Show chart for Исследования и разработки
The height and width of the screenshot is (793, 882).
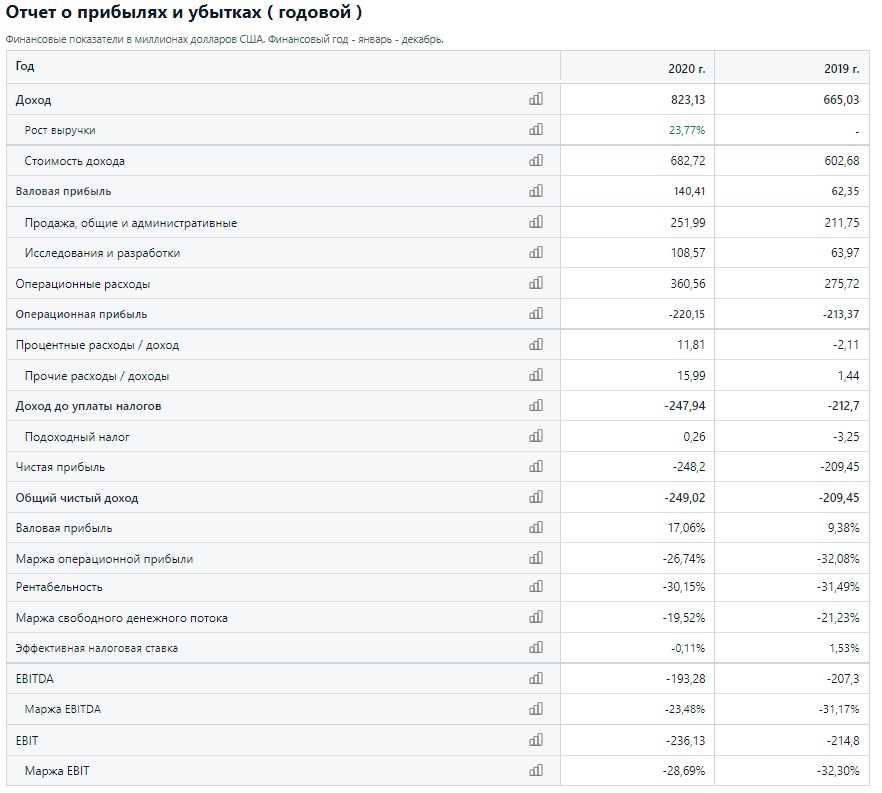point(536,253)
